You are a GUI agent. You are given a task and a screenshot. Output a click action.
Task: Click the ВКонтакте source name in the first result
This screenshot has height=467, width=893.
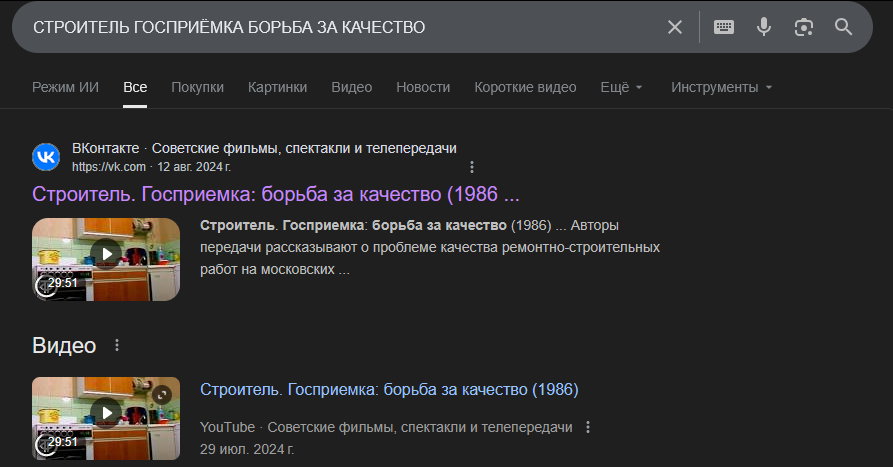pyautogui.click(x=105, y=148)
